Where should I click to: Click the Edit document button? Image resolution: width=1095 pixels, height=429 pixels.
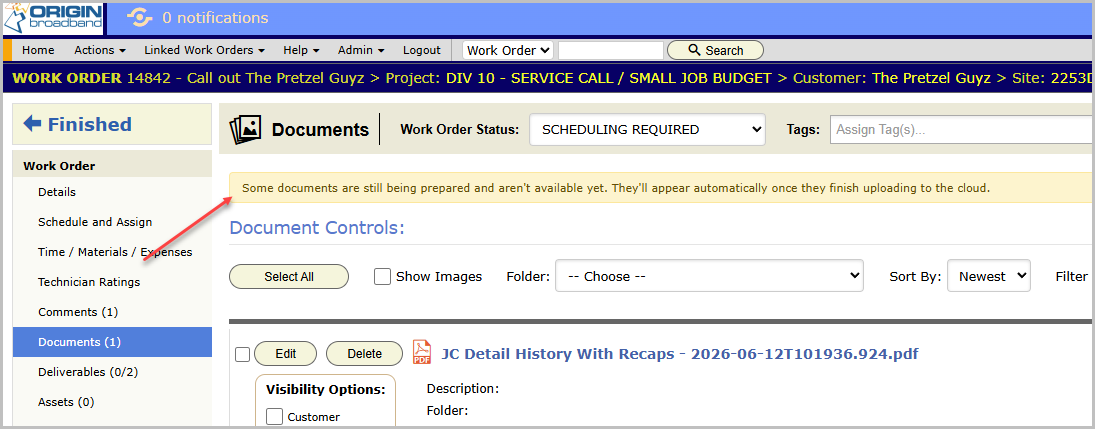(x=286, y=354)
